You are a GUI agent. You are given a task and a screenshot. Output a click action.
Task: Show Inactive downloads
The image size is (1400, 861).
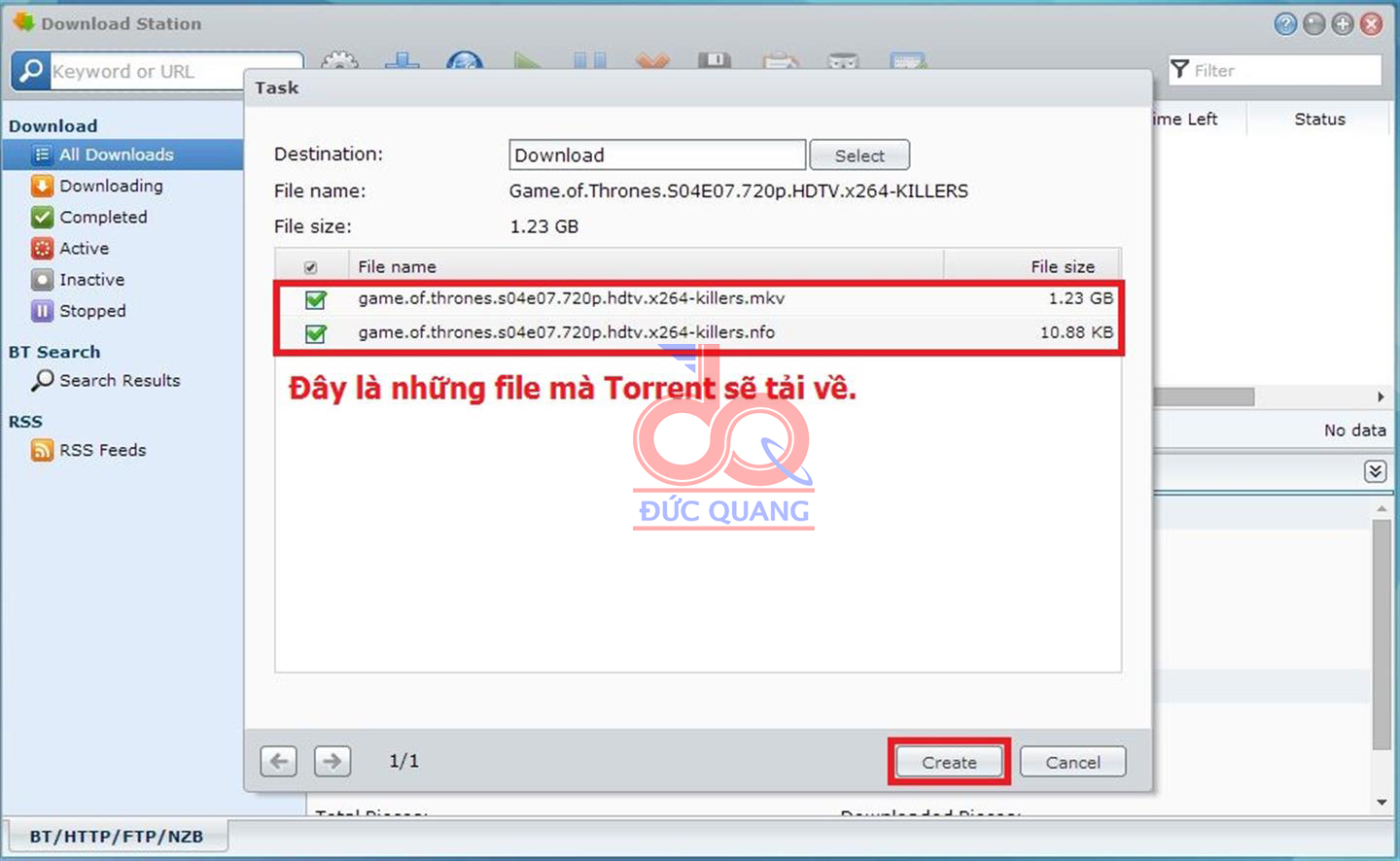tap(91, 280)
